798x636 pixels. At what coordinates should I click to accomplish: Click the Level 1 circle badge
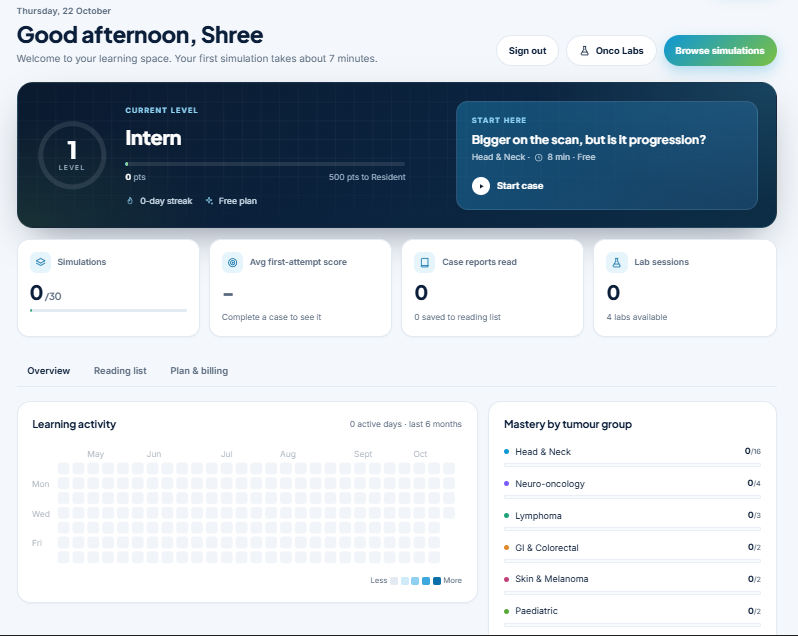[x=72, y=155]
